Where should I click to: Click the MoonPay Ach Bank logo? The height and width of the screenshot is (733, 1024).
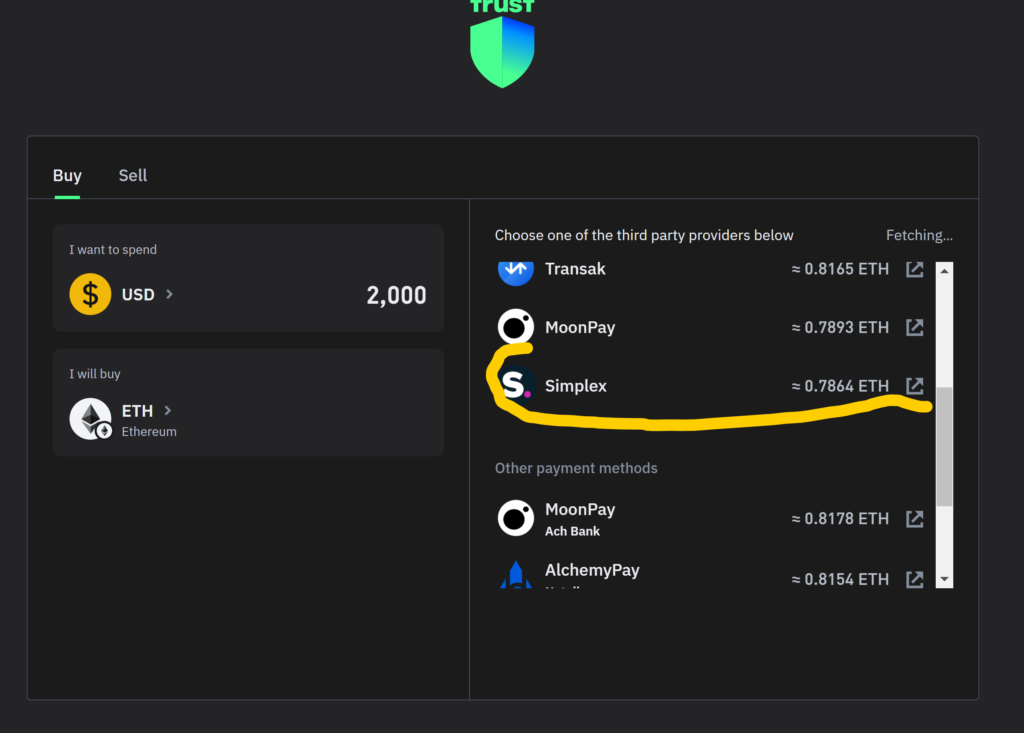516,518
